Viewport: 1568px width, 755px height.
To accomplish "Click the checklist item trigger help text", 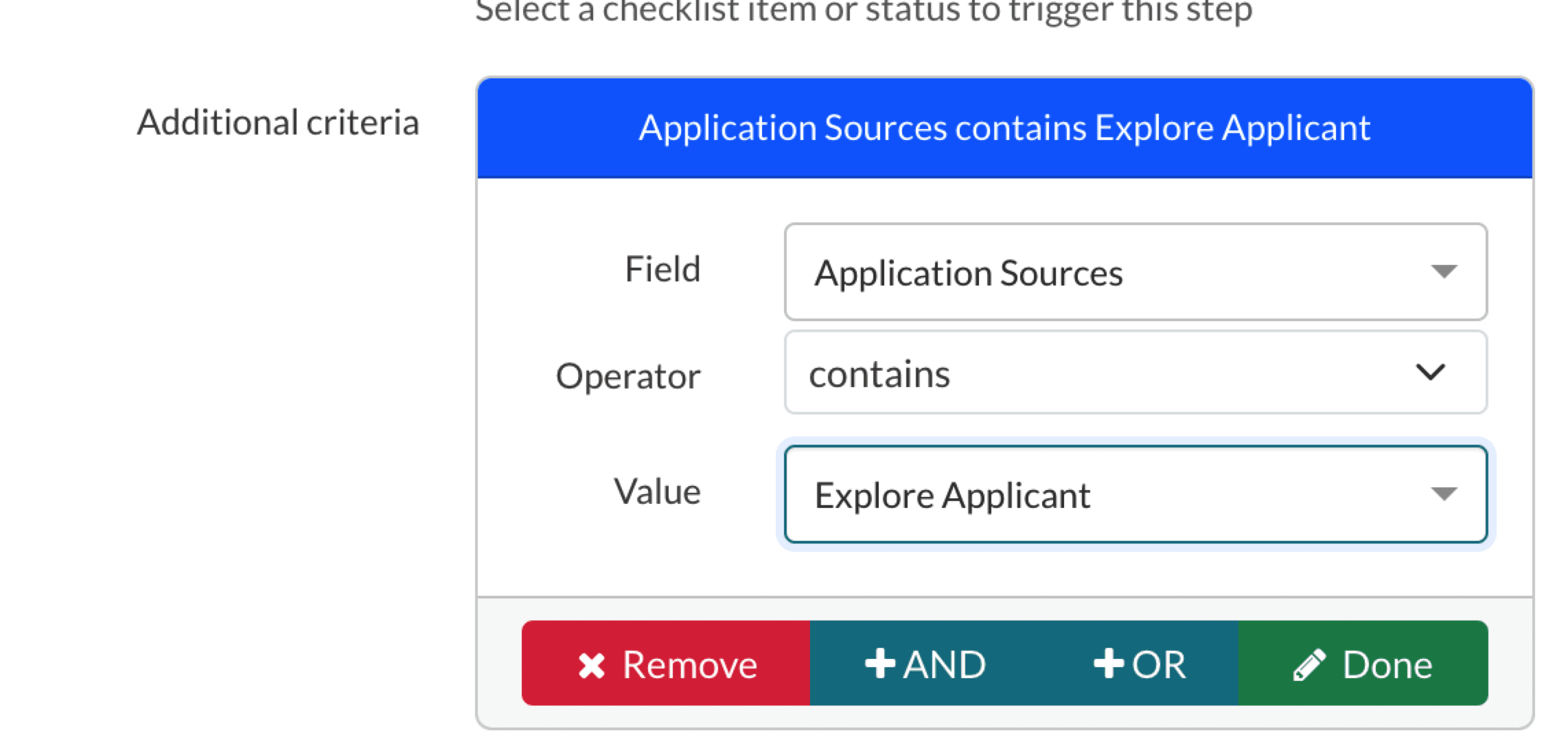I will coord(864,11).
